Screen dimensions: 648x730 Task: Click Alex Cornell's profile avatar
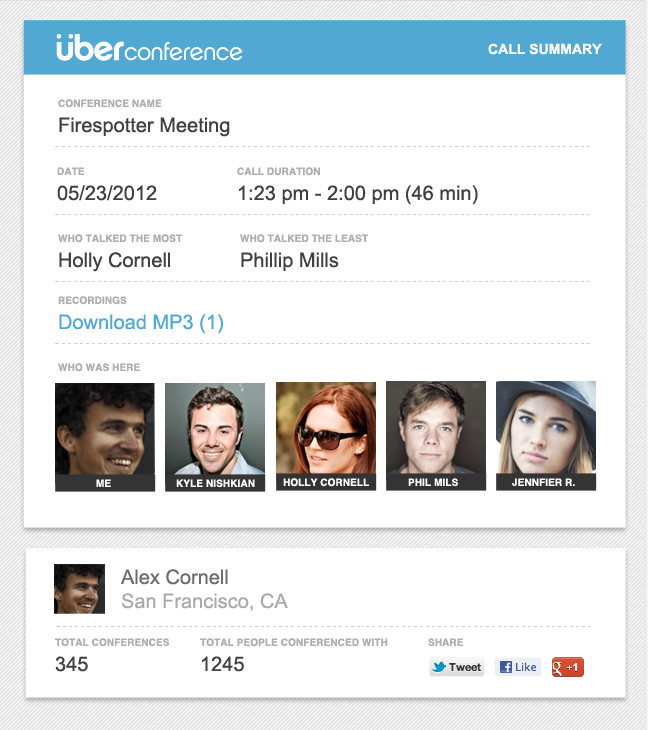click(79, 589)
